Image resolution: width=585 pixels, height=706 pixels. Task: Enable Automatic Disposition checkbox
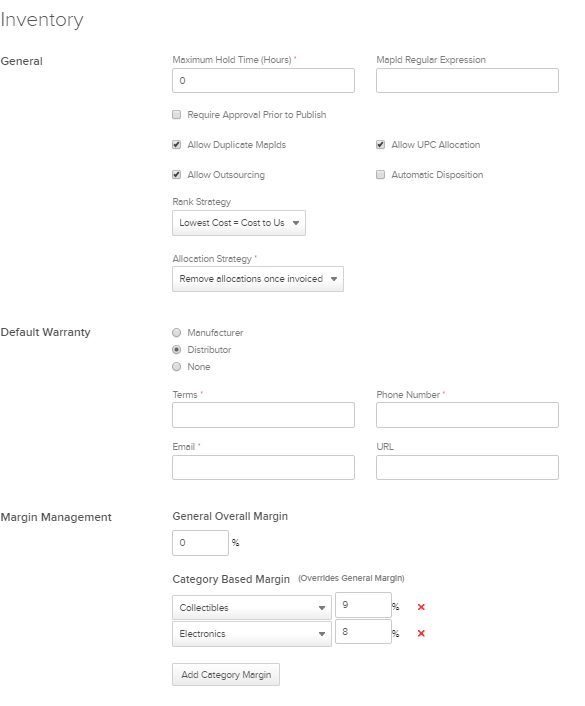pos(381,175)
